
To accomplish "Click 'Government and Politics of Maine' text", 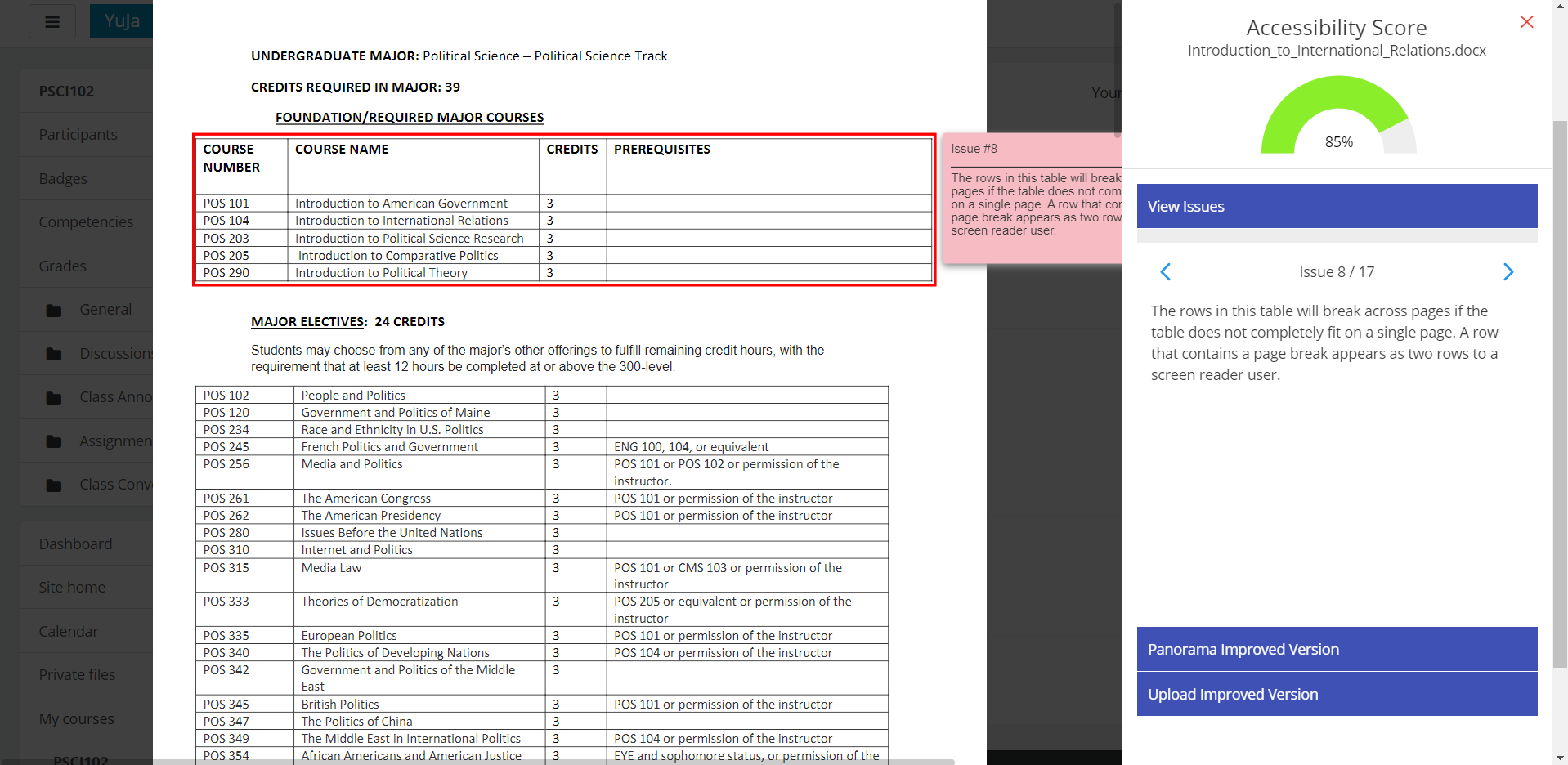I will click(x=396, y=412).
